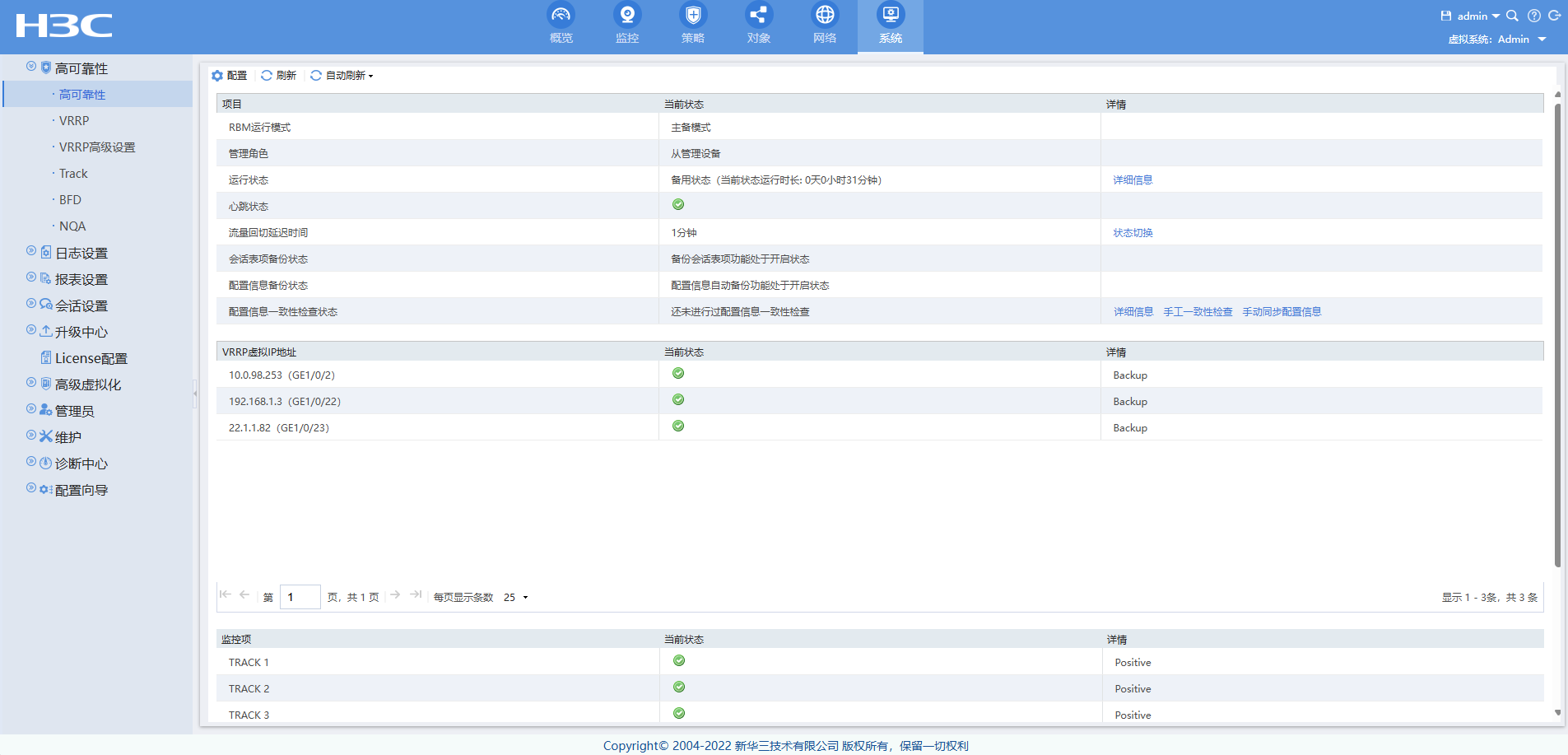Expand the 配置向导 tree group
1568x755 pixels.
(x=31, y=487)
